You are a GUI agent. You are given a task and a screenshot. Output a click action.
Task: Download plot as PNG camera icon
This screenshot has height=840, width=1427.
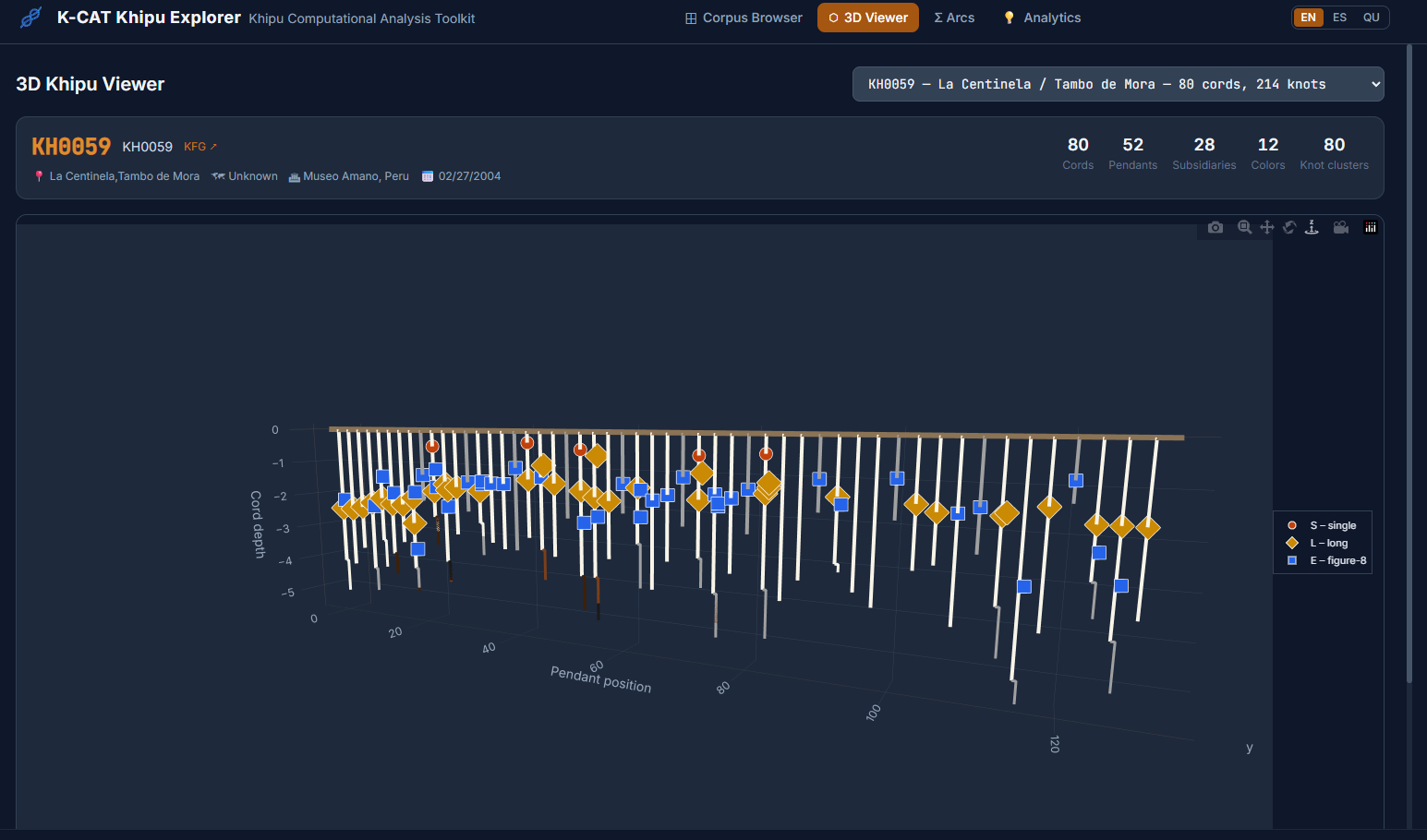tap(1215, 228)
